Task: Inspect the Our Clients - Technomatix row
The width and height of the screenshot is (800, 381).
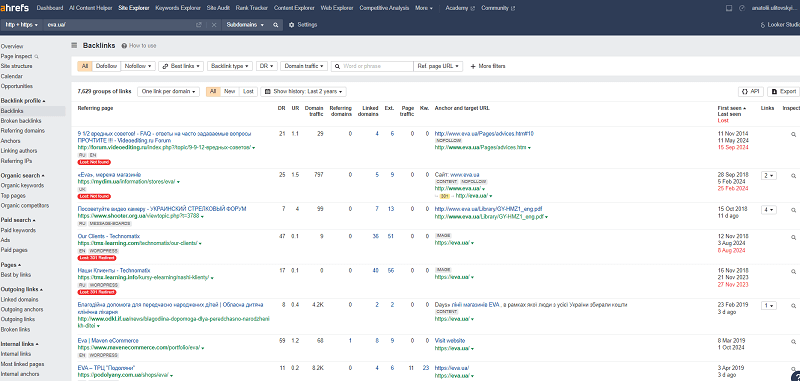Action: (x=793, y=237)
